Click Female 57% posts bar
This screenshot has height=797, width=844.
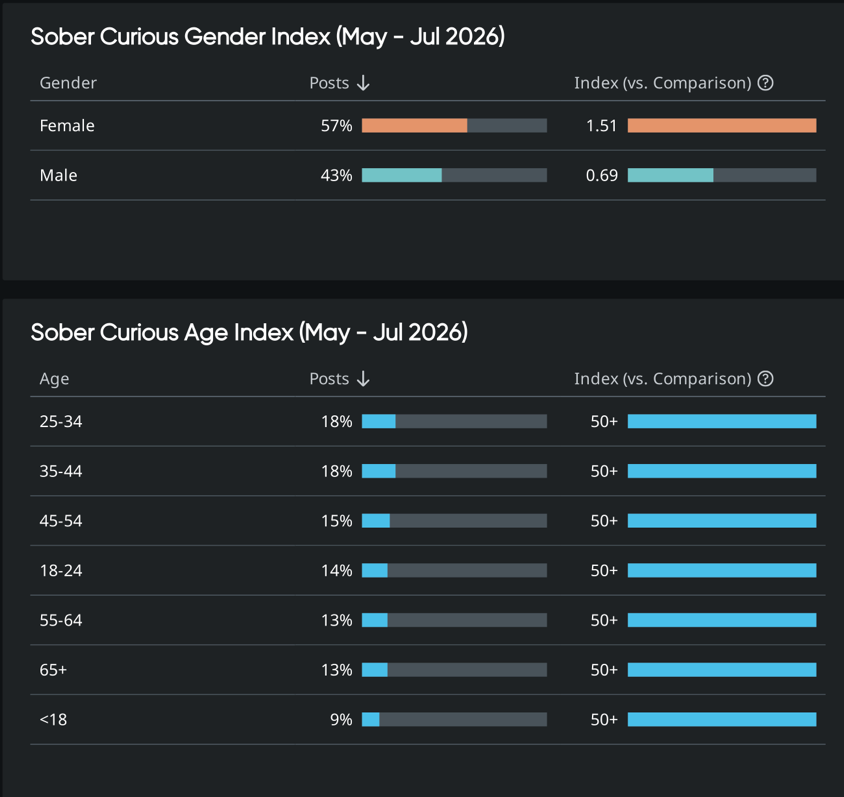(x=454, y=125)
